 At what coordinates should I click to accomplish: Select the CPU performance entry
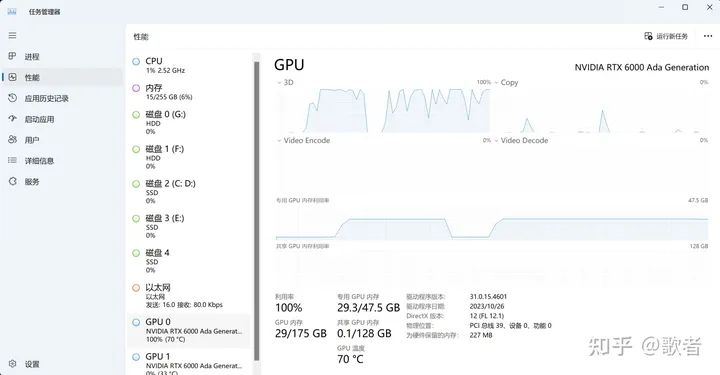[x=189, y=65]
